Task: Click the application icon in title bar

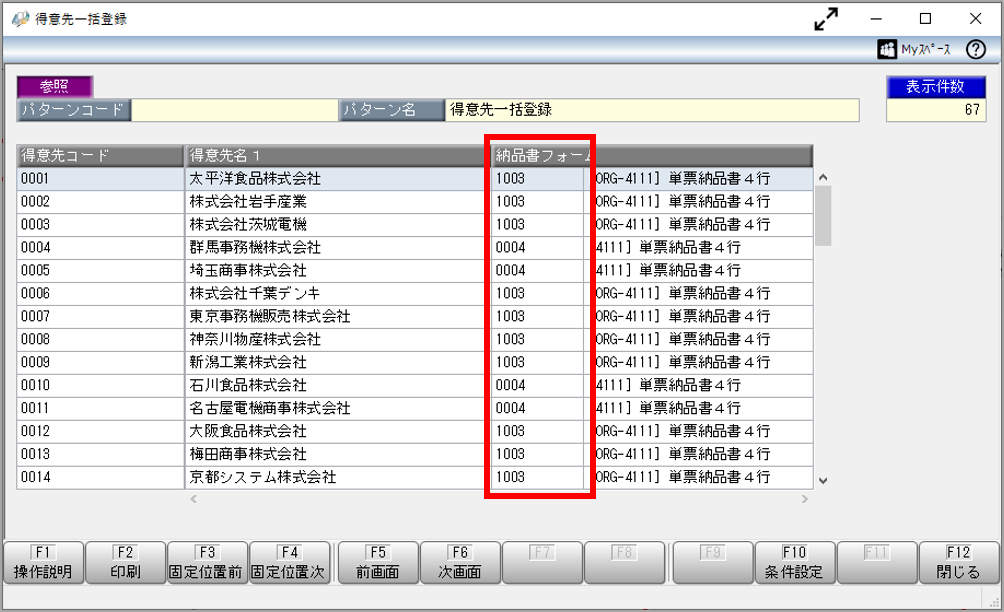Action: pyautogui.click(x=20, y=19)
